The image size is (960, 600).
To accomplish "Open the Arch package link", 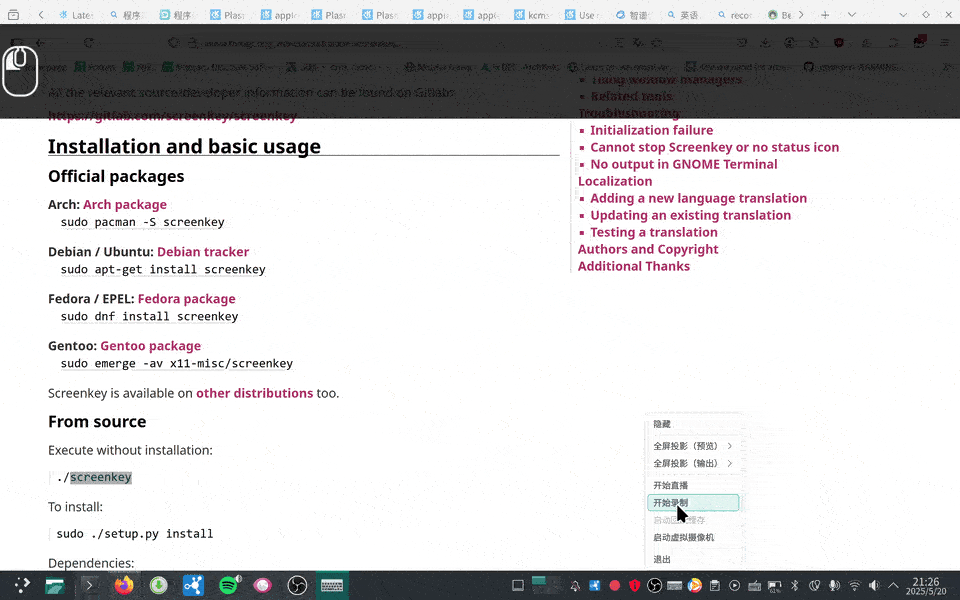I will (125, 204).
